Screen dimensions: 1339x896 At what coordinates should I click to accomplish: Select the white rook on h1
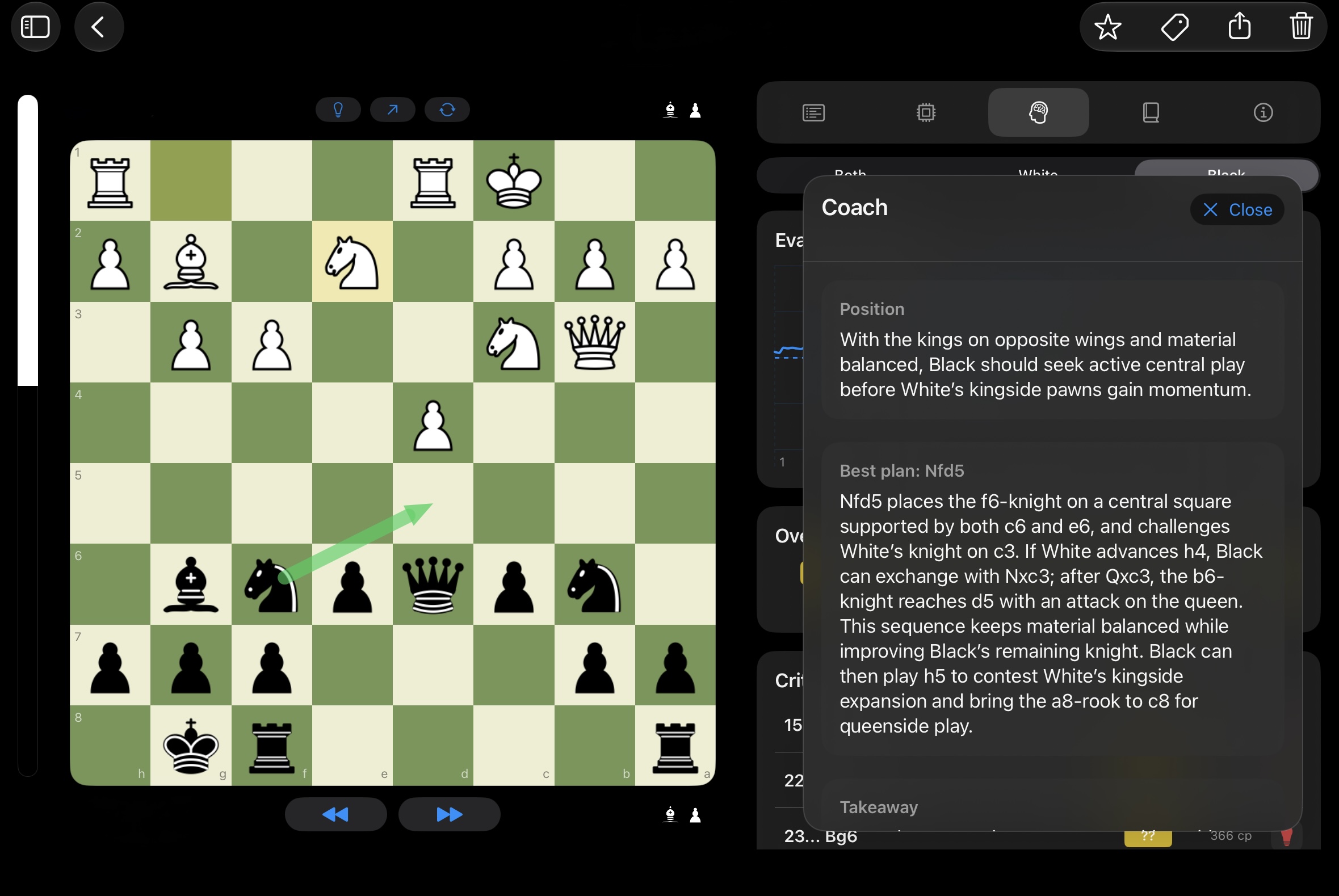tap(110, 181)
